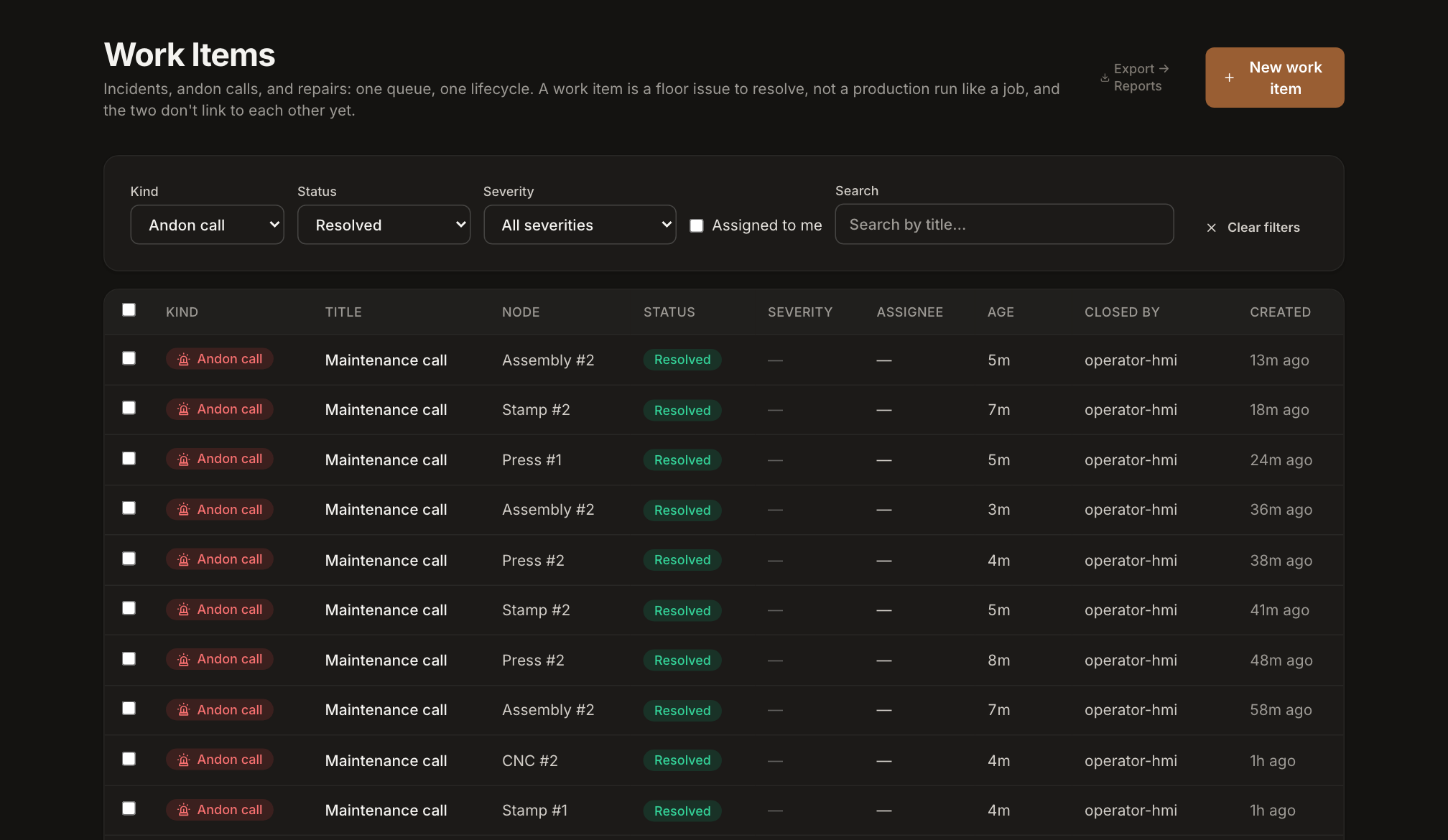Click the AGE column header
1448x840 pixels.
(1001, 312)
